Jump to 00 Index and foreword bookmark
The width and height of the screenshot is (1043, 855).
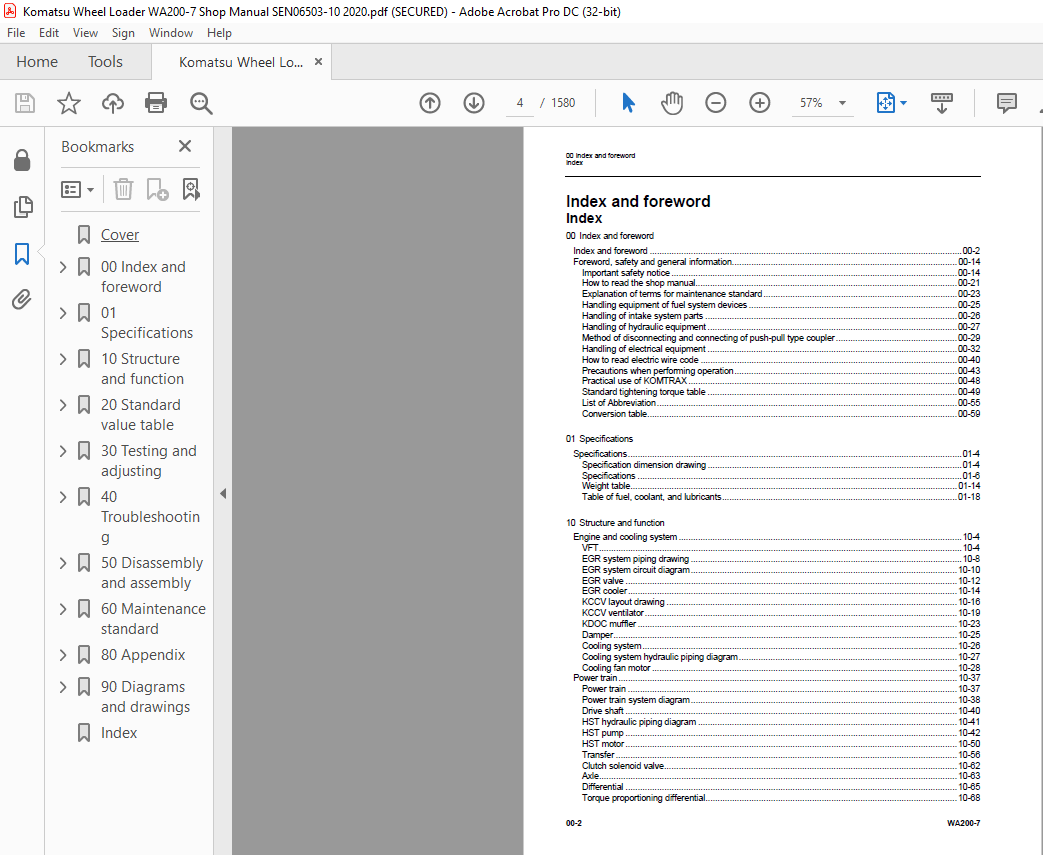(143, 277)
